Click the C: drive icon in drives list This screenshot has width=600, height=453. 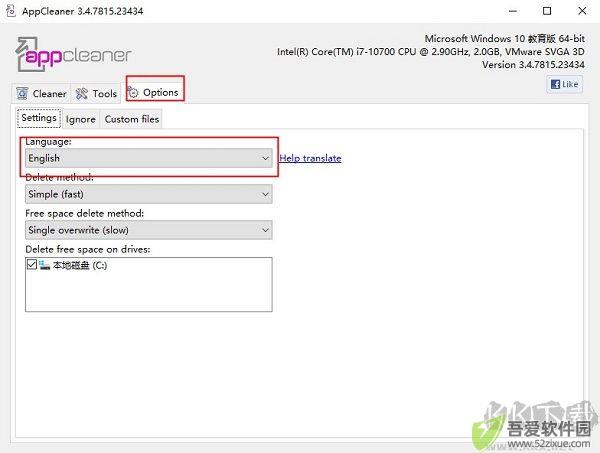pos(44,265)
